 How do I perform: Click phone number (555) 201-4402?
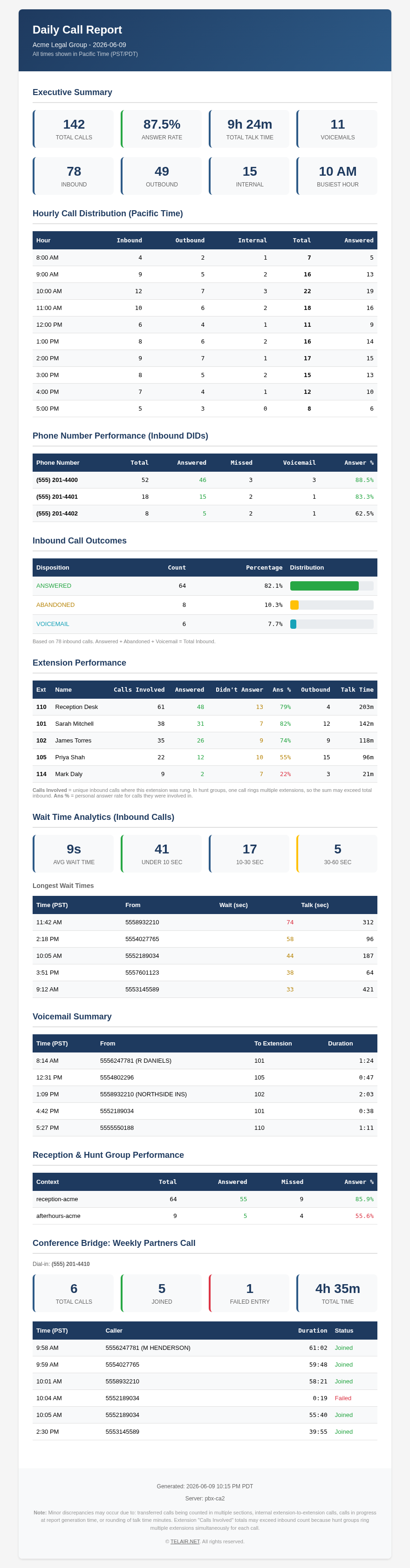click(x=56, y=513)
